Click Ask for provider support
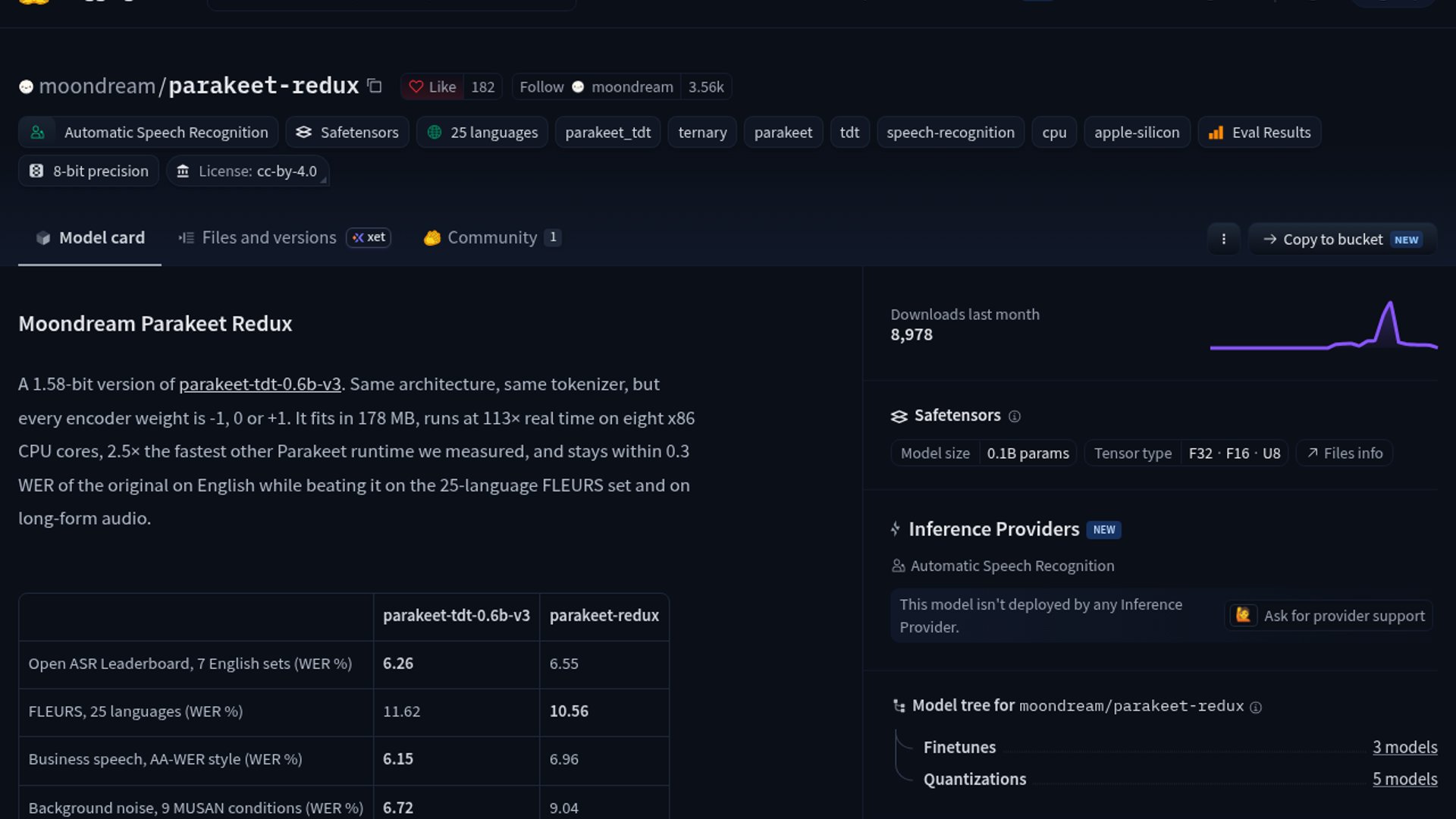 pyautogui.click(x=1329, y=616)
